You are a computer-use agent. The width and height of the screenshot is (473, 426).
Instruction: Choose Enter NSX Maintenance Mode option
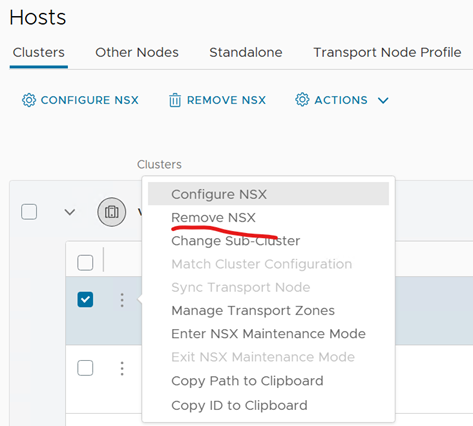(268, 334)
